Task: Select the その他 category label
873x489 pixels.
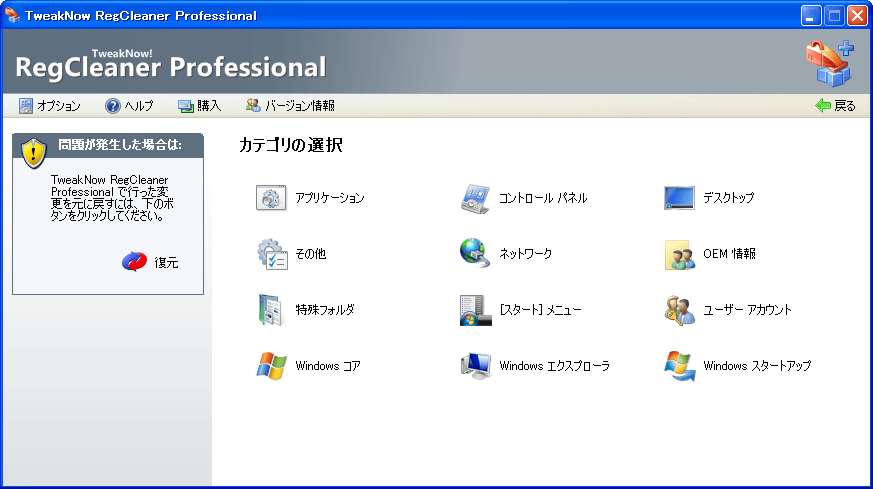Action: coord(311,253)
